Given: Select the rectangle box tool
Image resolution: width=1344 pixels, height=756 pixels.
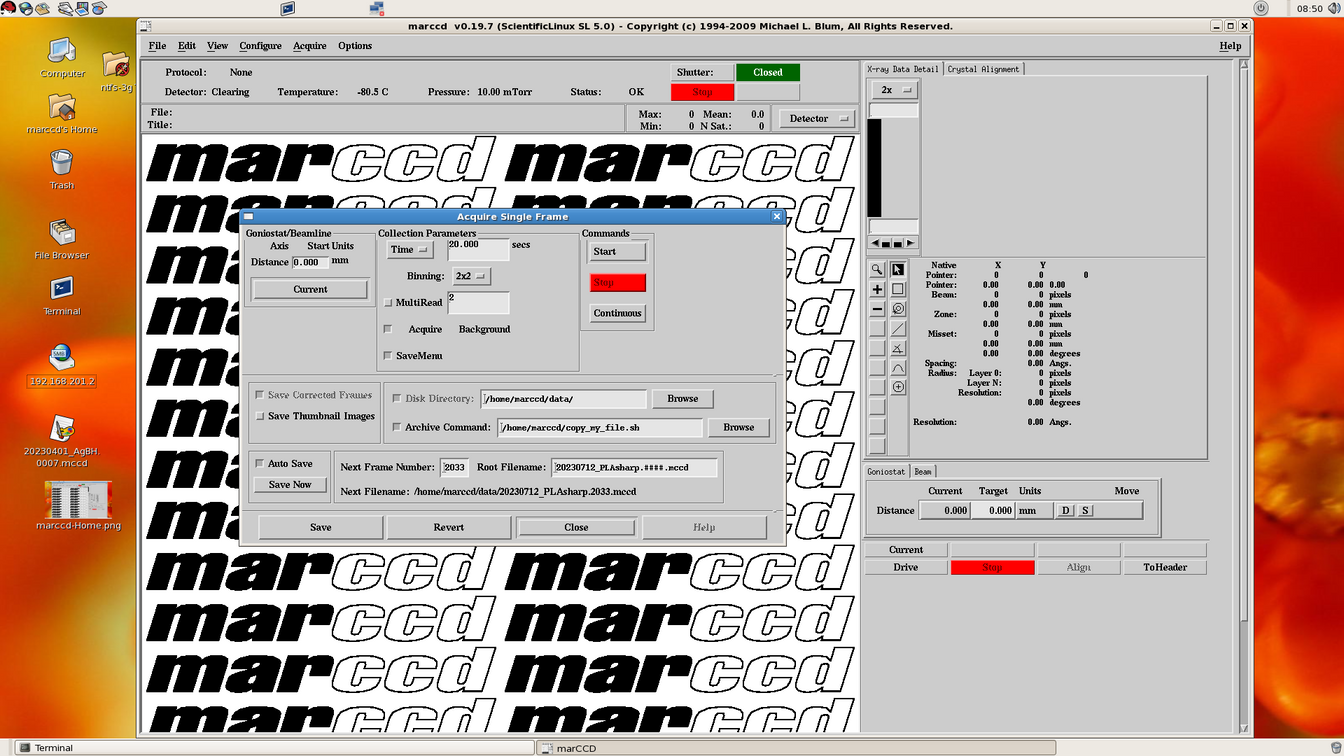Looking at the screenshot, I should (898, 289).
